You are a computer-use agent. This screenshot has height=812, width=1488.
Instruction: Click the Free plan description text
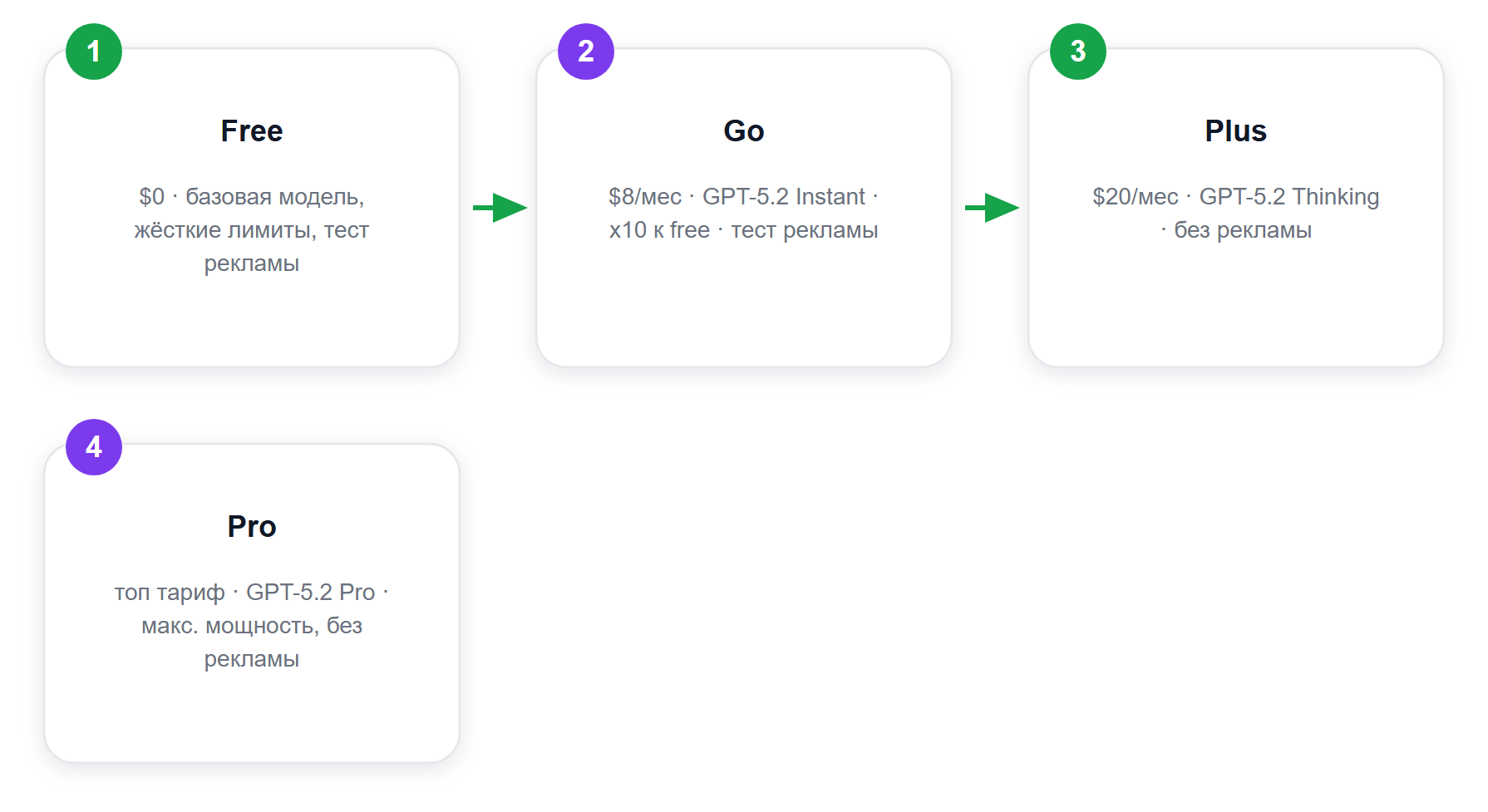coord(252,230)
